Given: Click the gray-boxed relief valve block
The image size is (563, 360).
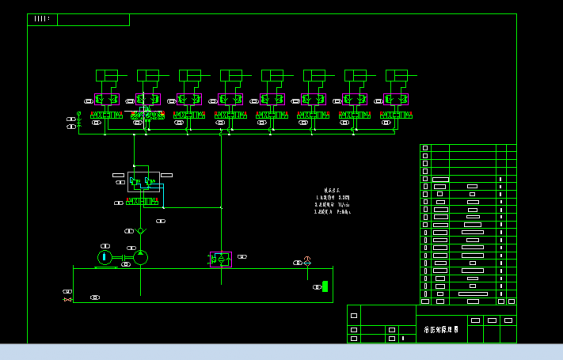Looking at the screenshot, I should click(x=144, y=182).
